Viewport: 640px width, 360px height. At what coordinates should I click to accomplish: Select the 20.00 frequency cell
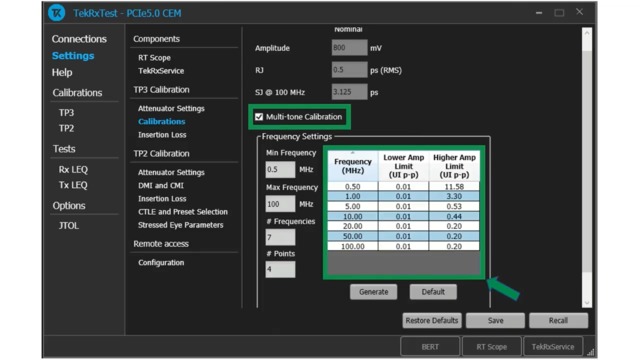pyautogui.click(x=353, y=226)
